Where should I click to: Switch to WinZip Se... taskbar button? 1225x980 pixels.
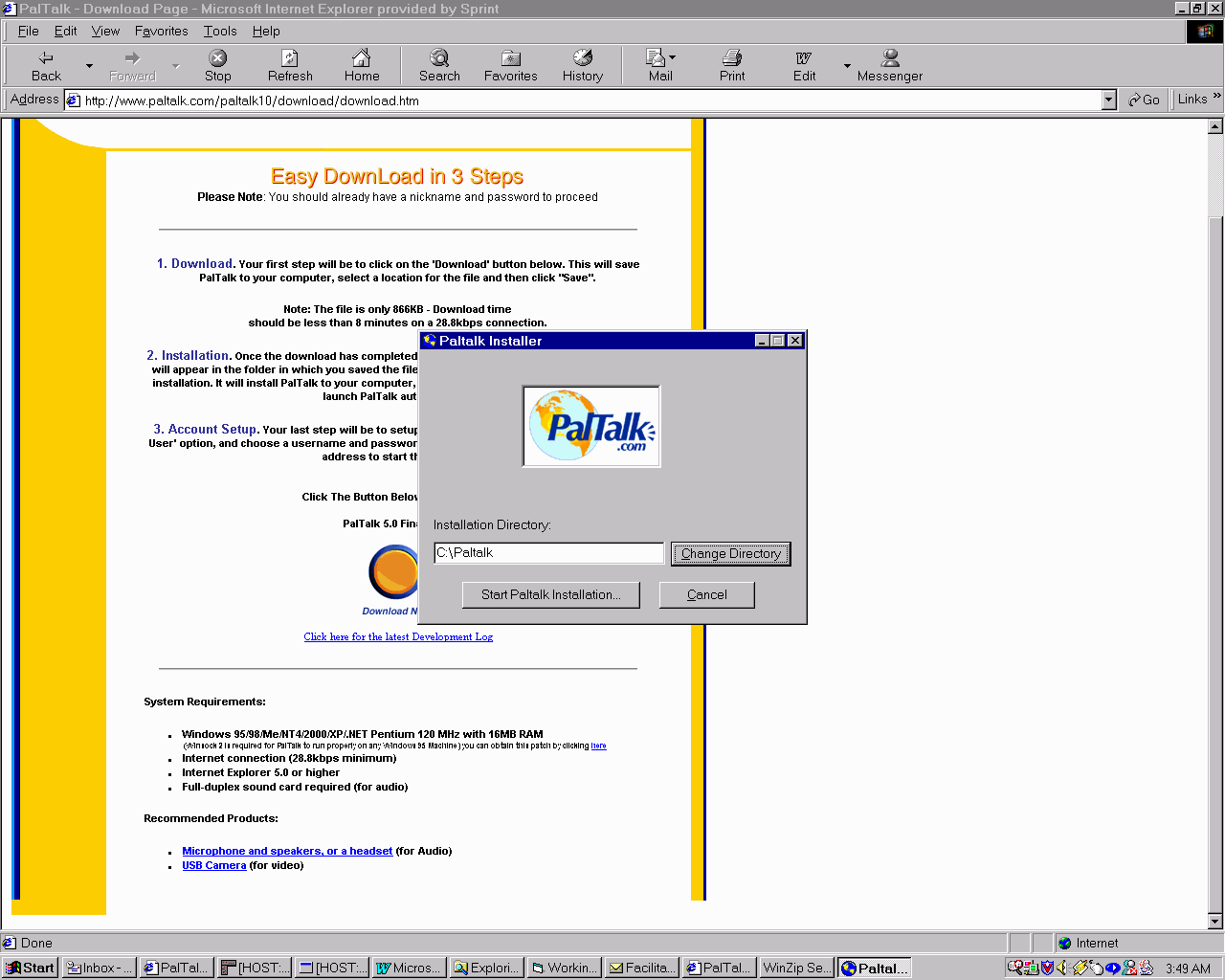[x=797, y=968]
